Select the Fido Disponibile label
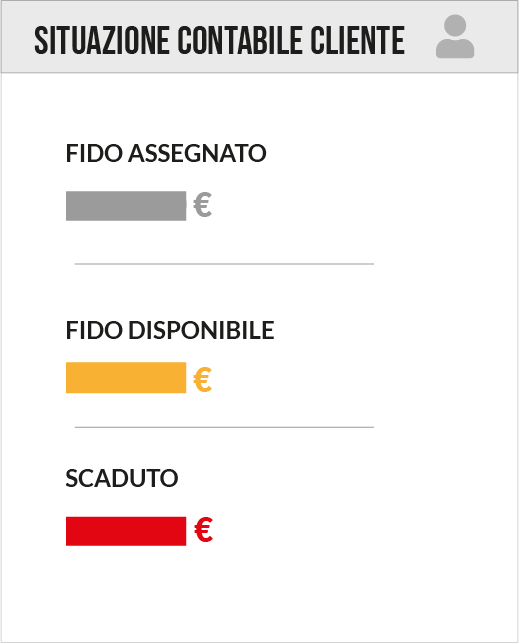 [x=170, y=330]
